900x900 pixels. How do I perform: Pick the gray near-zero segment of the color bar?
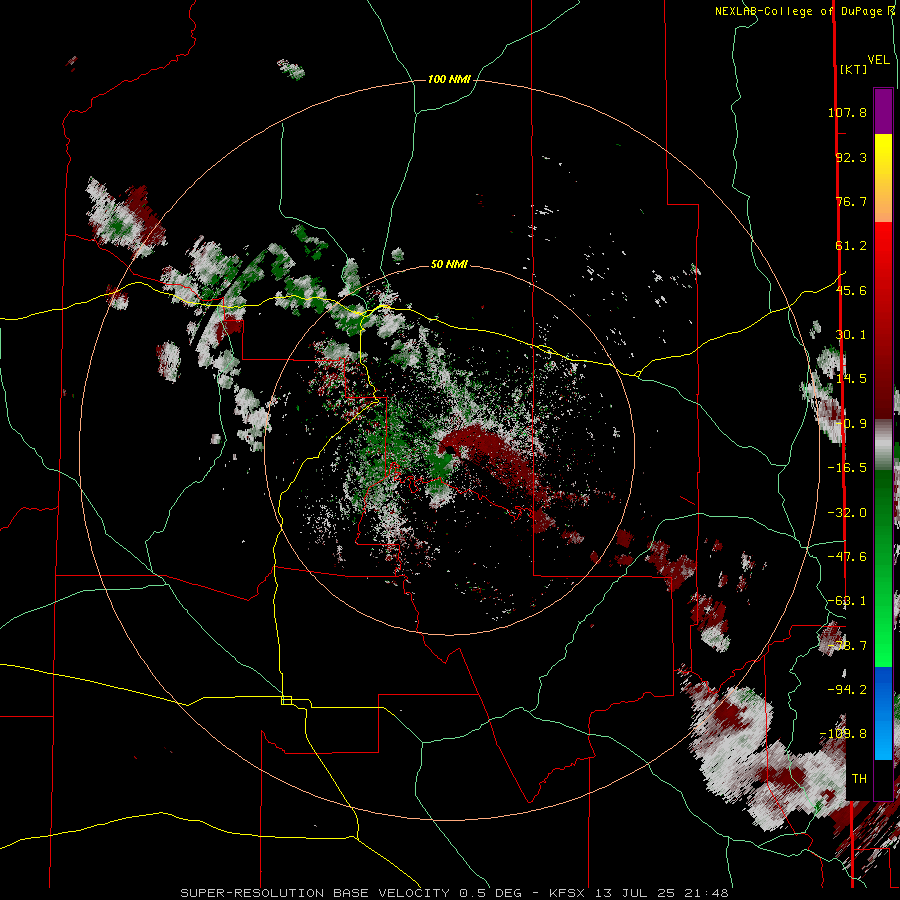coord(883,445)
